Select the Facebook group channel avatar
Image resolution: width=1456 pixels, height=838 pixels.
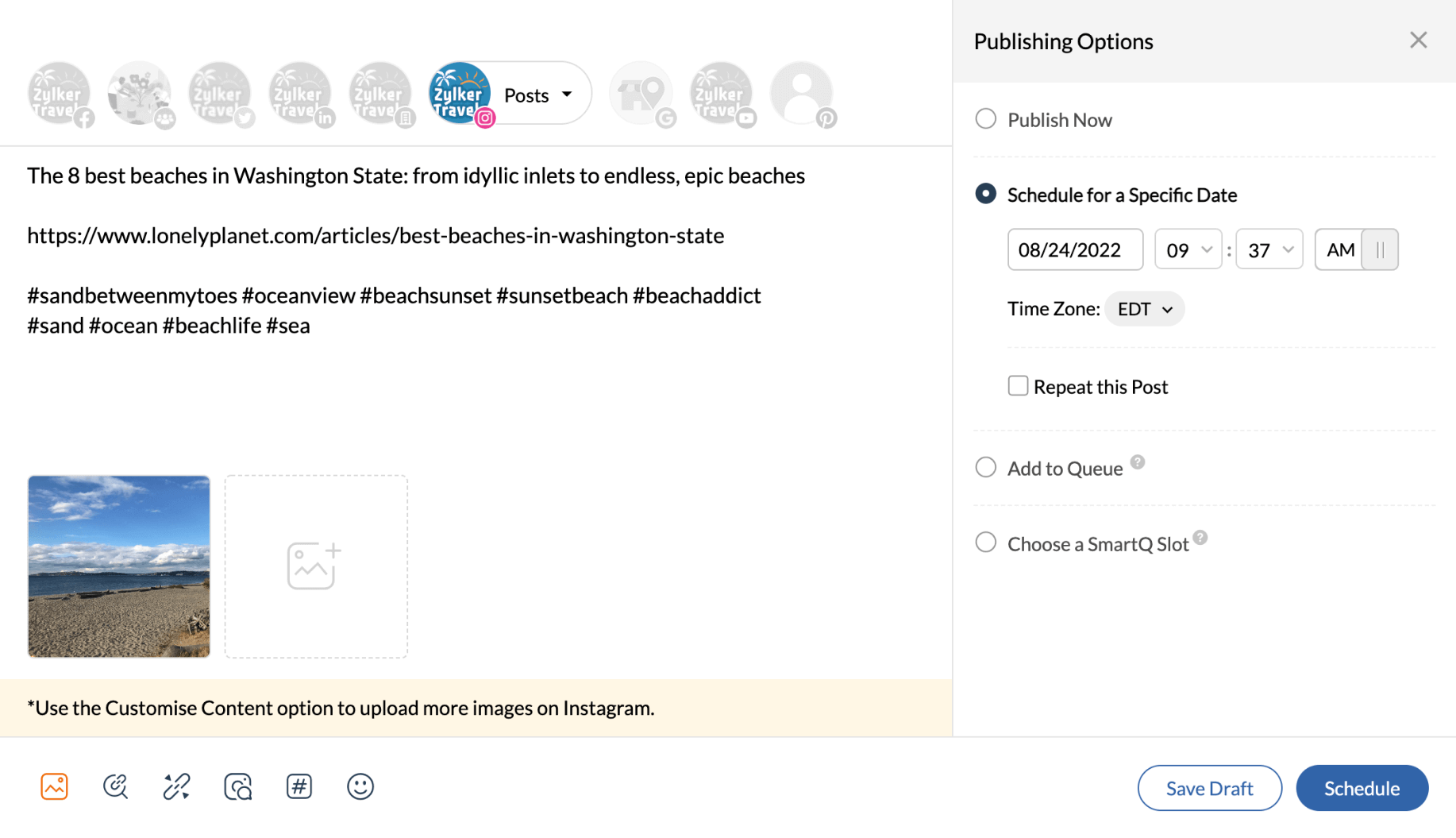click(140, 94)
